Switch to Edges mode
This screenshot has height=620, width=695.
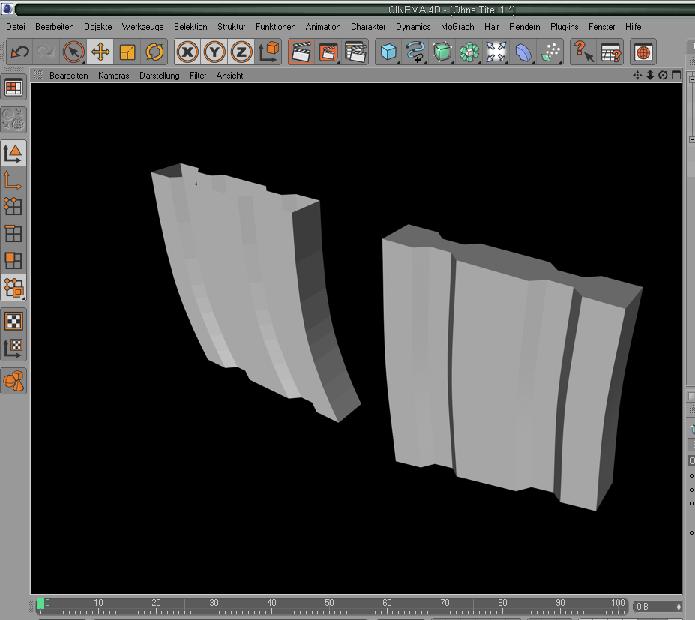tap(13, 234)
